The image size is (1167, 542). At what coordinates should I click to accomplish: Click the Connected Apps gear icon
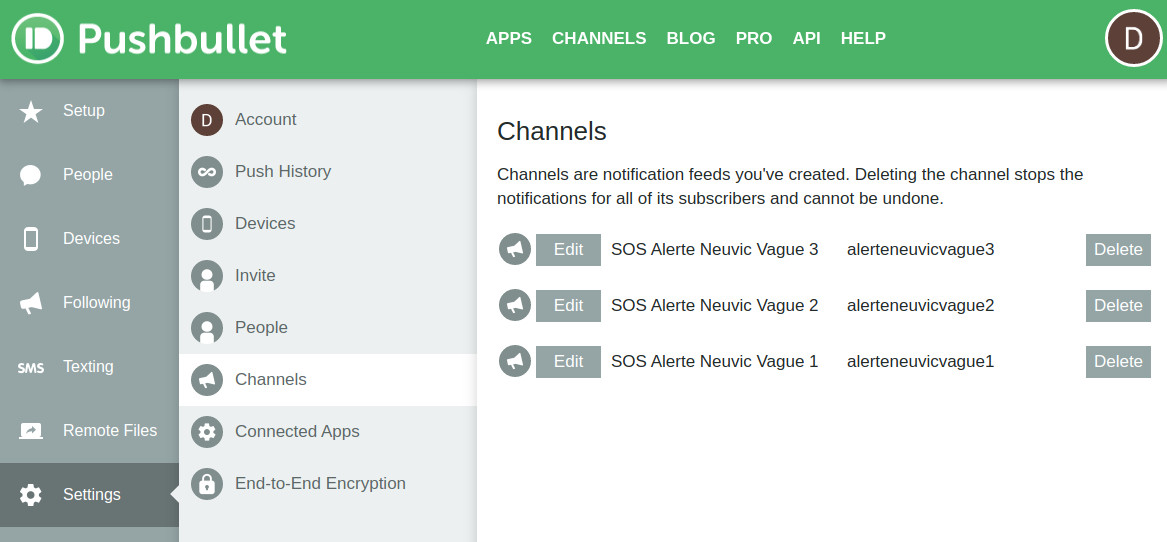coord(207,432)
